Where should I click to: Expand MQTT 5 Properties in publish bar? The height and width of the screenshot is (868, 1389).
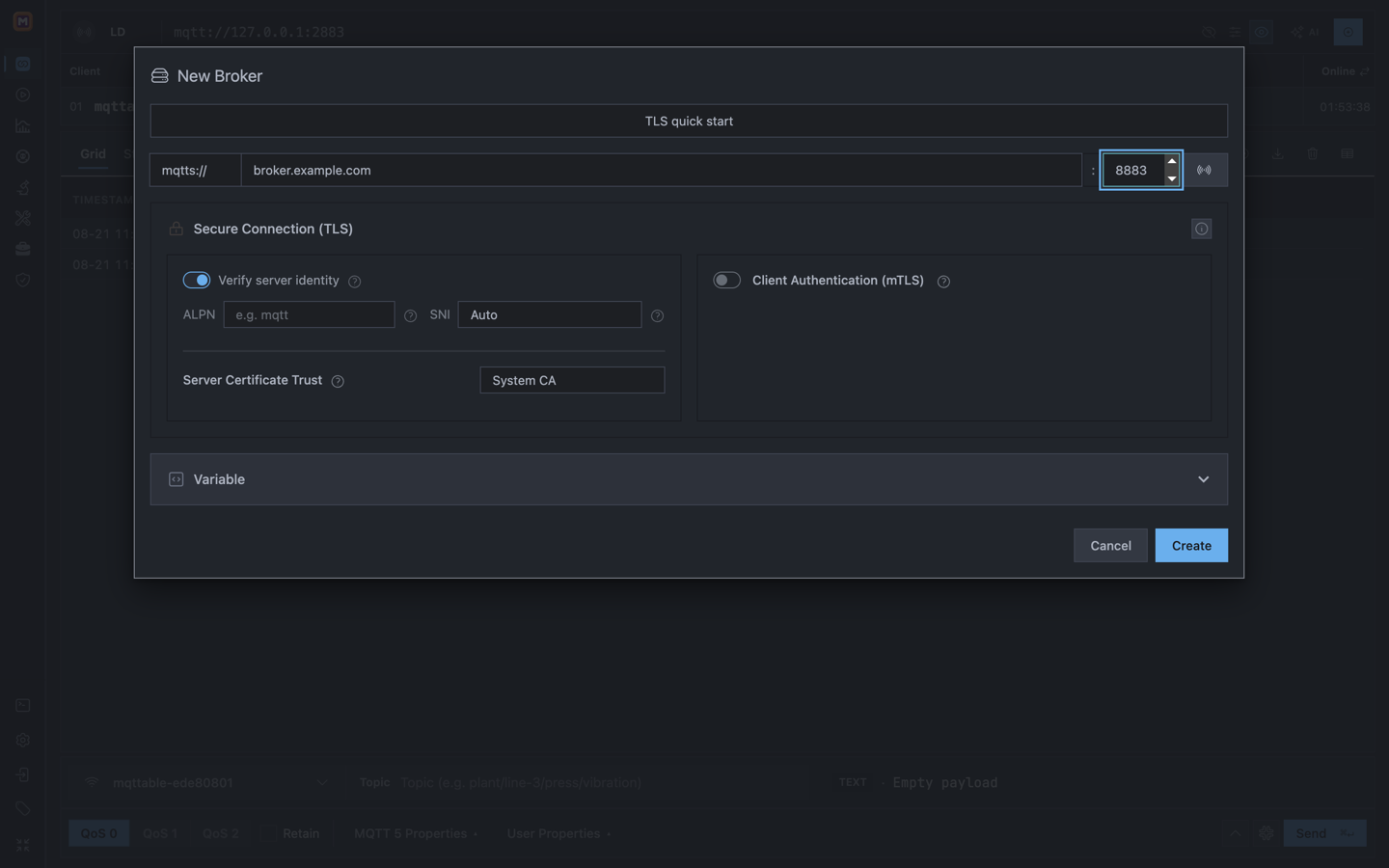pyautogui.click(x=416, y=833)
